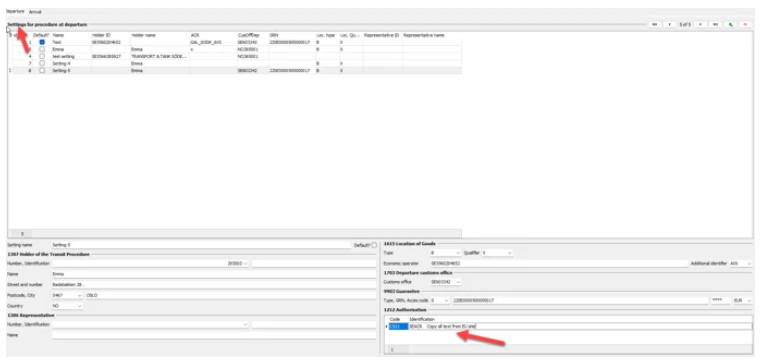This screenshot has height=363, width=763.
Task: Jump to the last settings record
Action: coord(715,24)
